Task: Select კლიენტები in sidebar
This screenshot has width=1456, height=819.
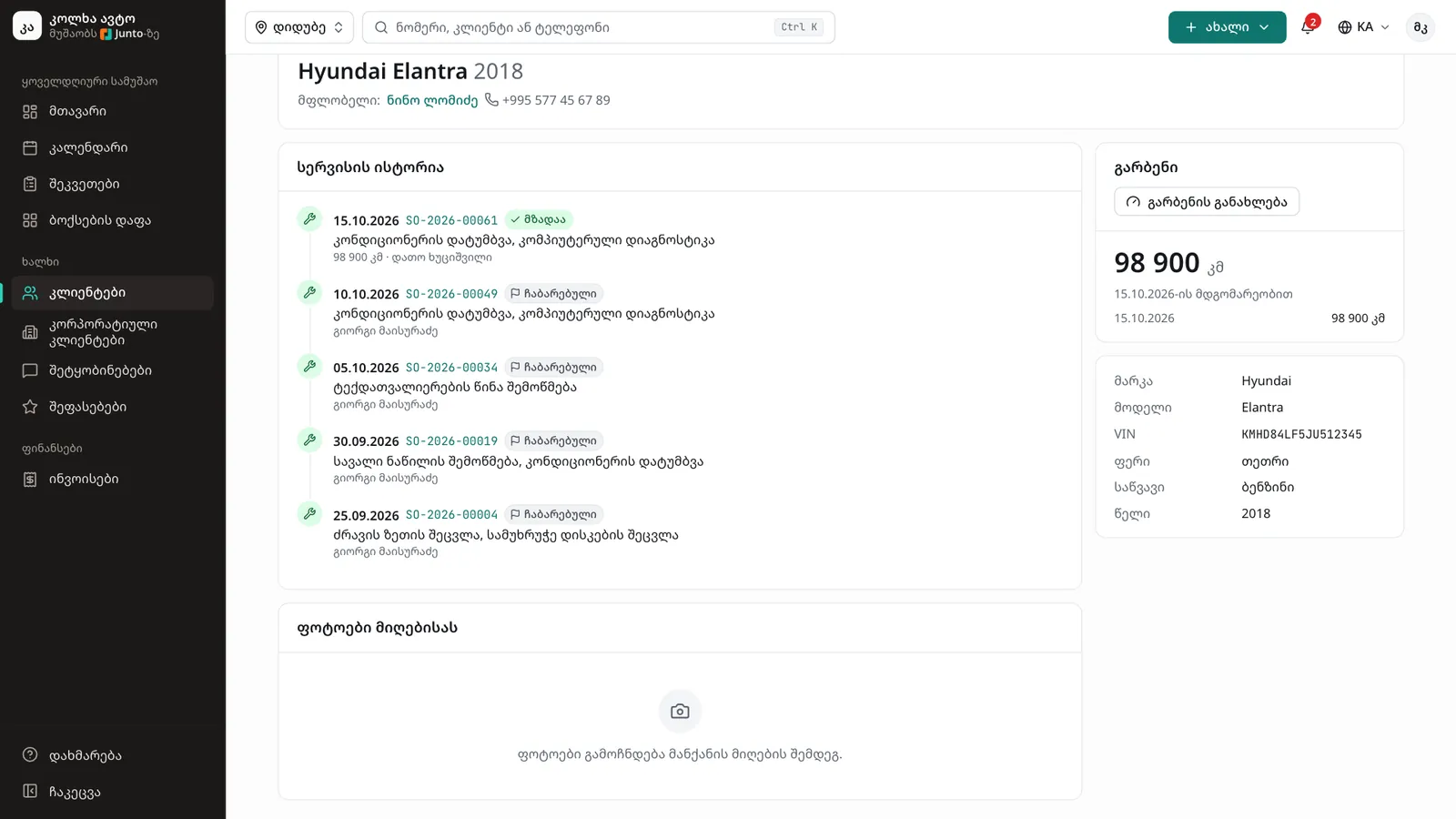Action: tap(113, 293)
